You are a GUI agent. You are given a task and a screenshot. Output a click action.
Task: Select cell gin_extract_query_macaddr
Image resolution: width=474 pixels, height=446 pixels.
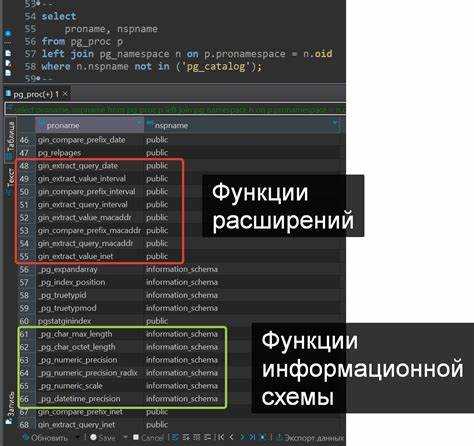[85, 243]
